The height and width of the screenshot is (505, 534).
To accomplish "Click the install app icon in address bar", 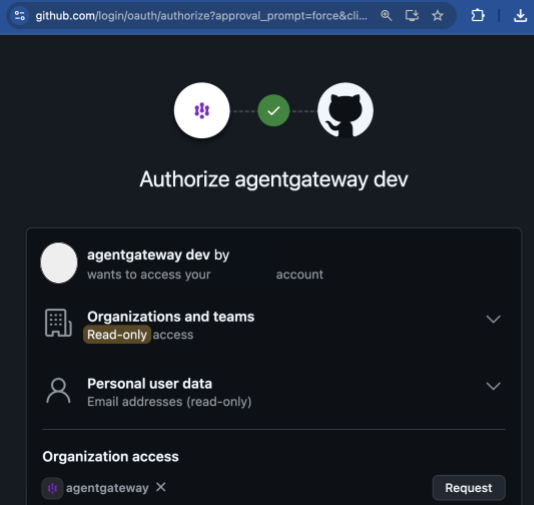I will [x=412, y=16].
